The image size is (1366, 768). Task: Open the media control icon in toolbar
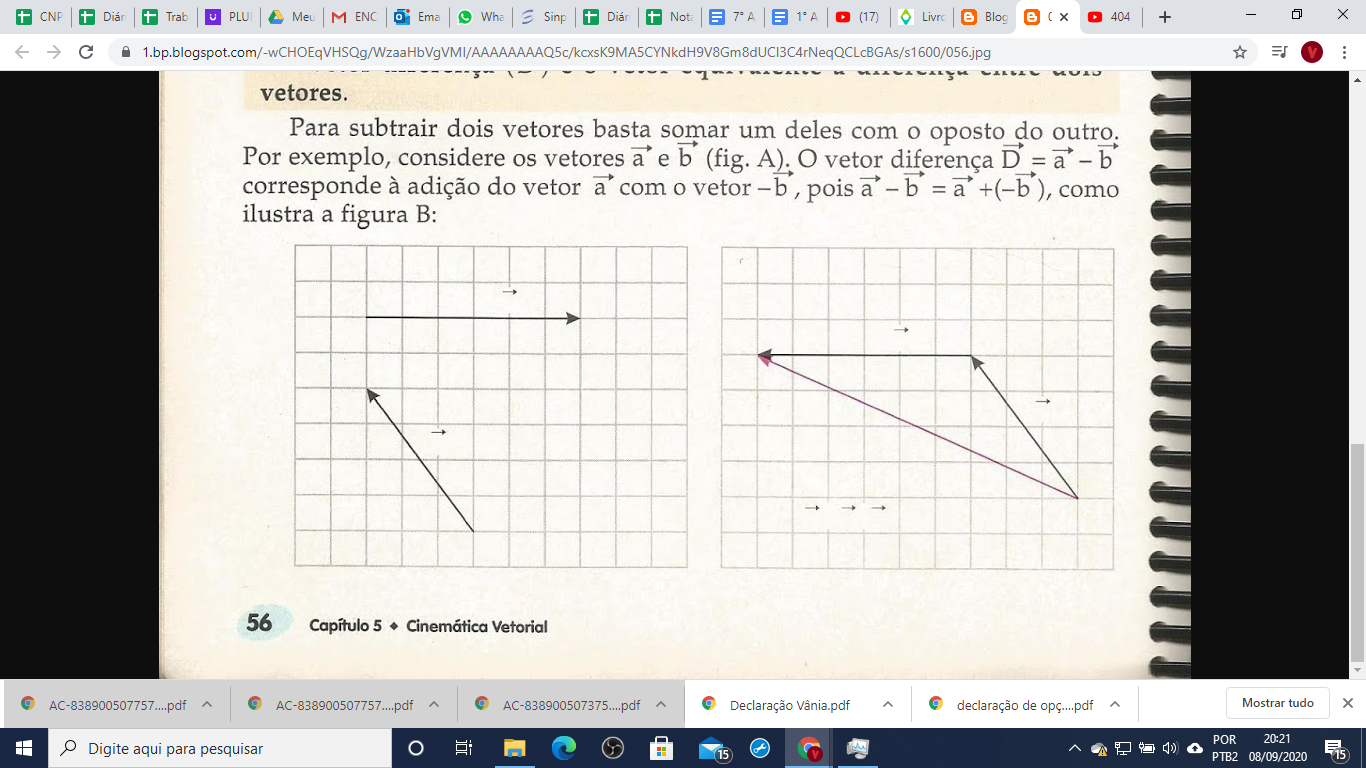tap(1278, 52)
